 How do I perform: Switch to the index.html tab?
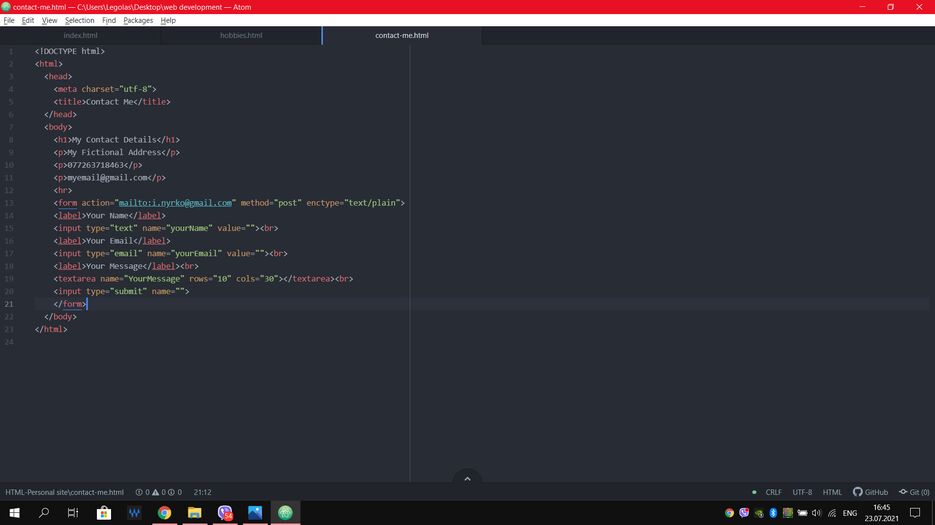pos(81,35)
